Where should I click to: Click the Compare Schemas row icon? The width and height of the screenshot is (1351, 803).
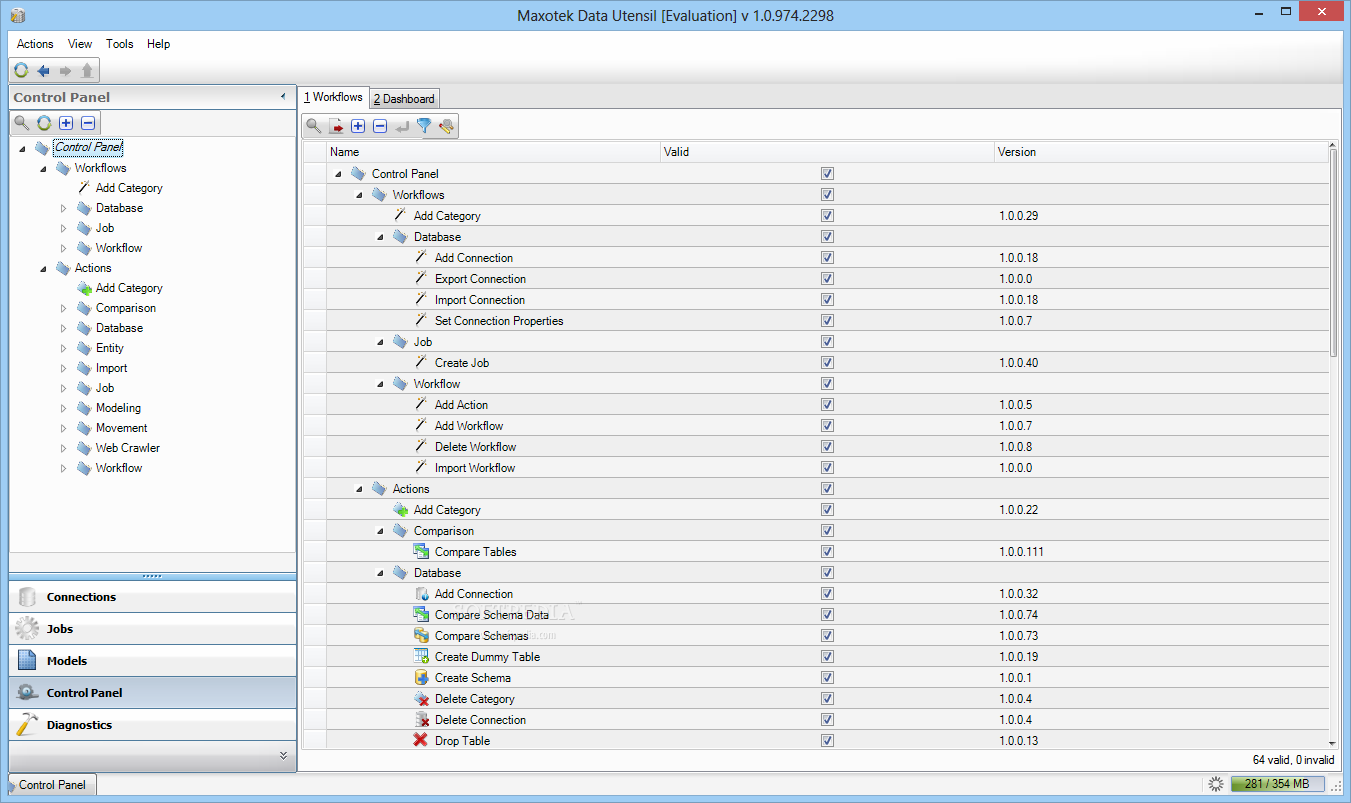click(421, 636)
